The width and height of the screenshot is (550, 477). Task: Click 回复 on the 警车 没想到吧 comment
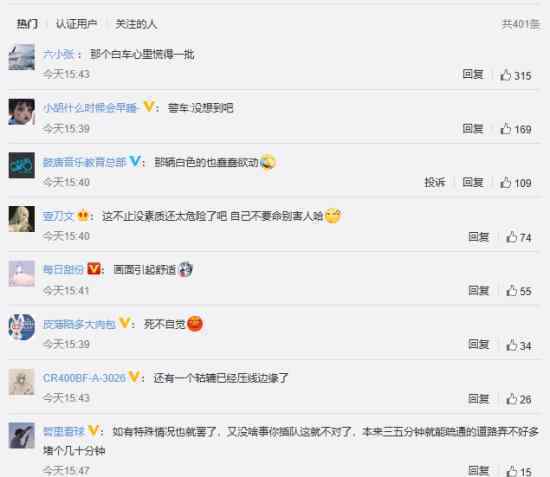coord(473,129)
